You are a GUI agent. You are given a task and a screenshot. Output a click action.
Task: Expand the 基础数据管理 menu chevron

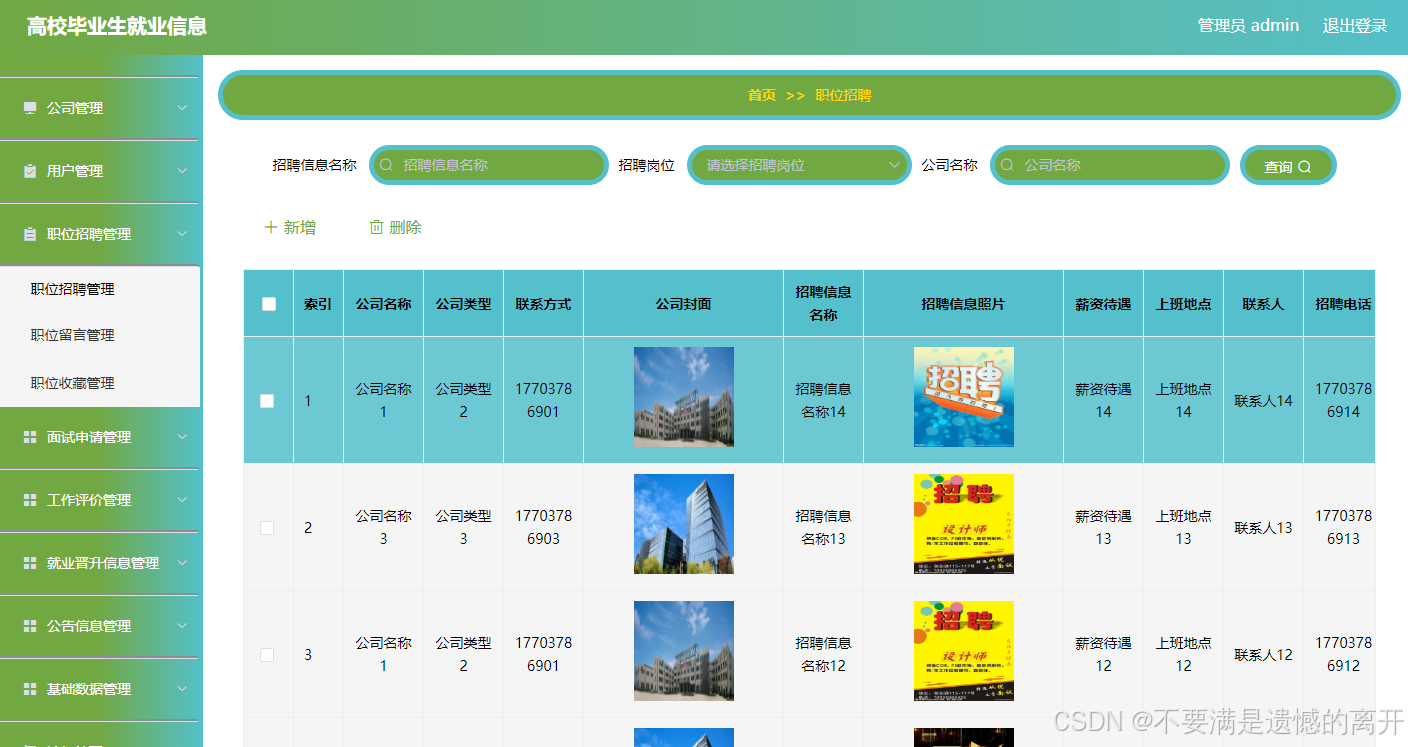pyautogui.click(x=182, y=689)
